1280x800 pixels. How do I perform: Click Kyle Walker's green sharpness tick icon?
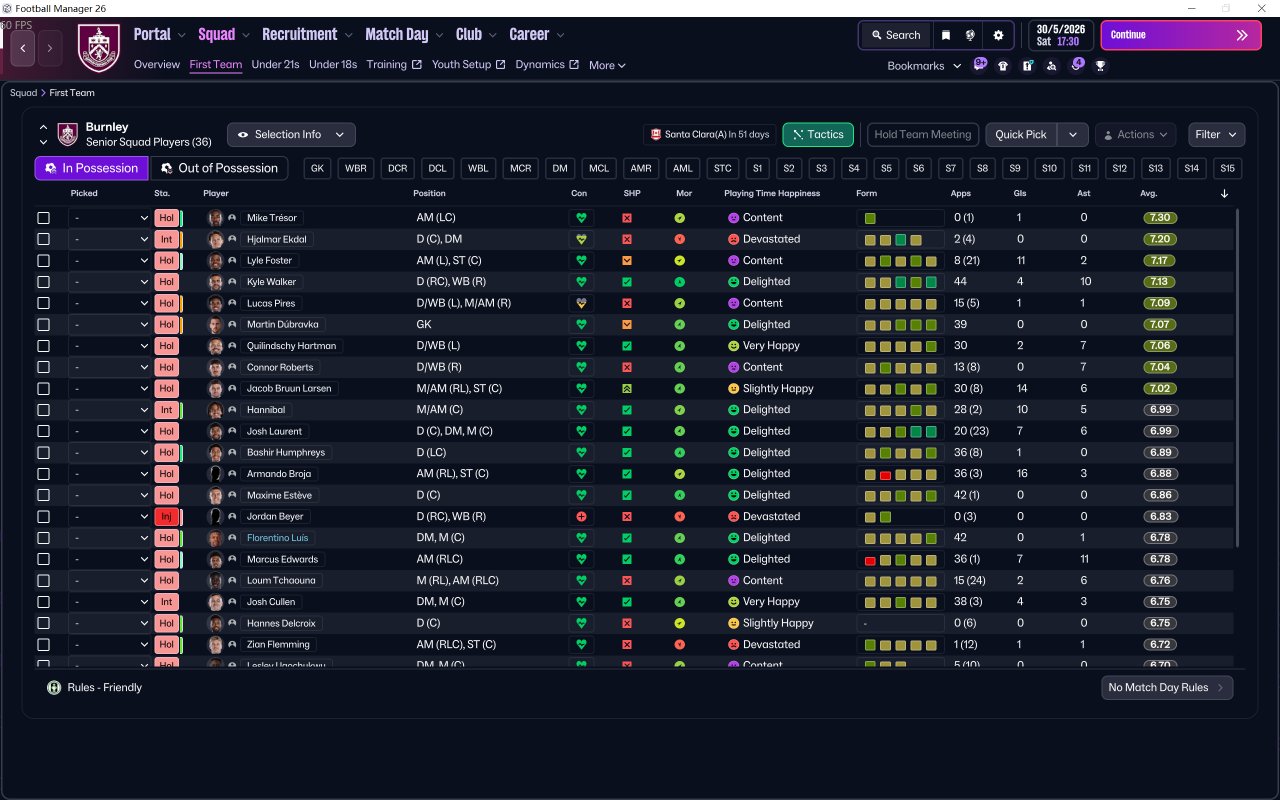627,282
